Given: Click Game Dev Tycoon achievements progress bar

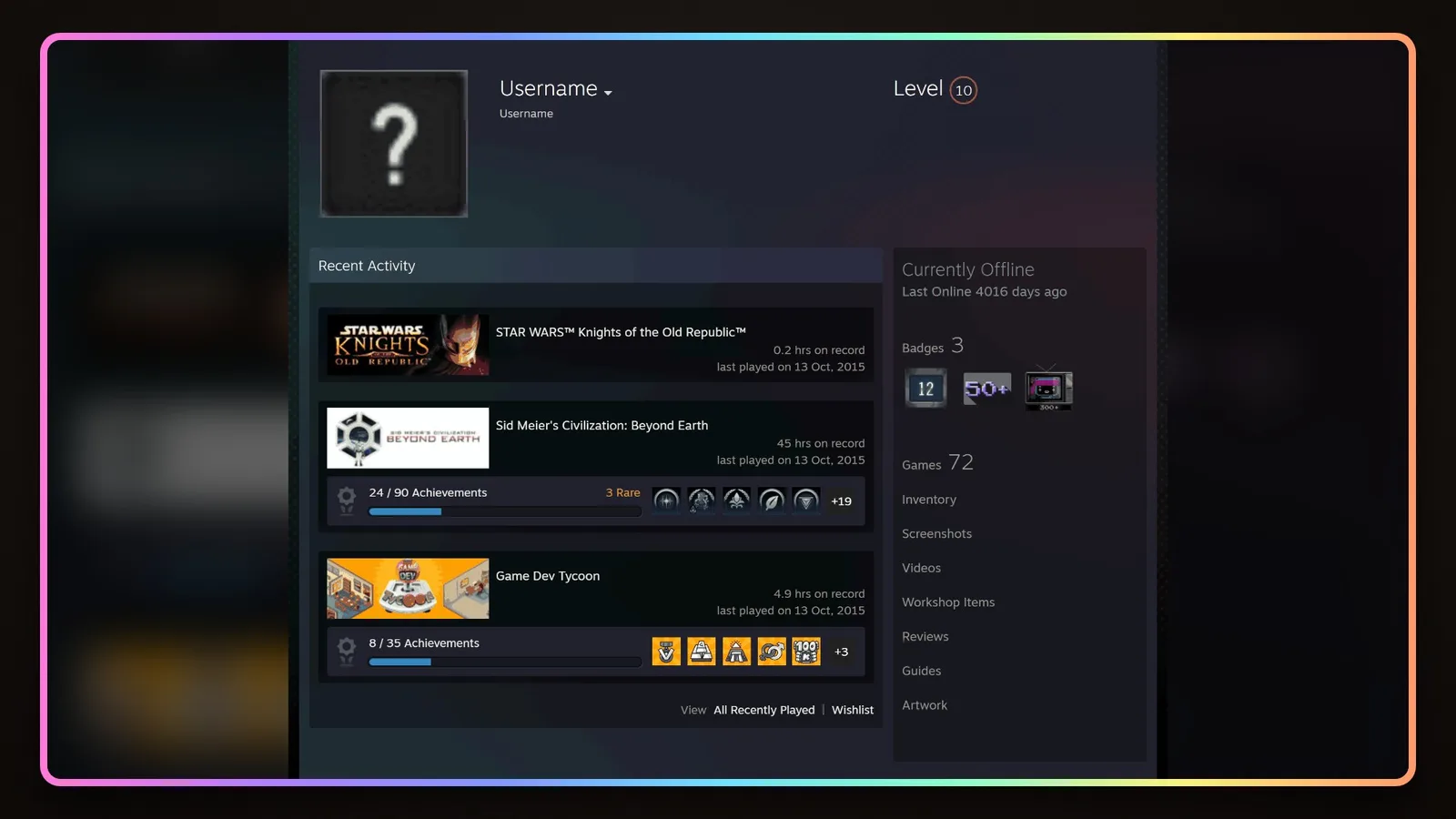Looking at the screenshot, I should [x=505, y=662].
